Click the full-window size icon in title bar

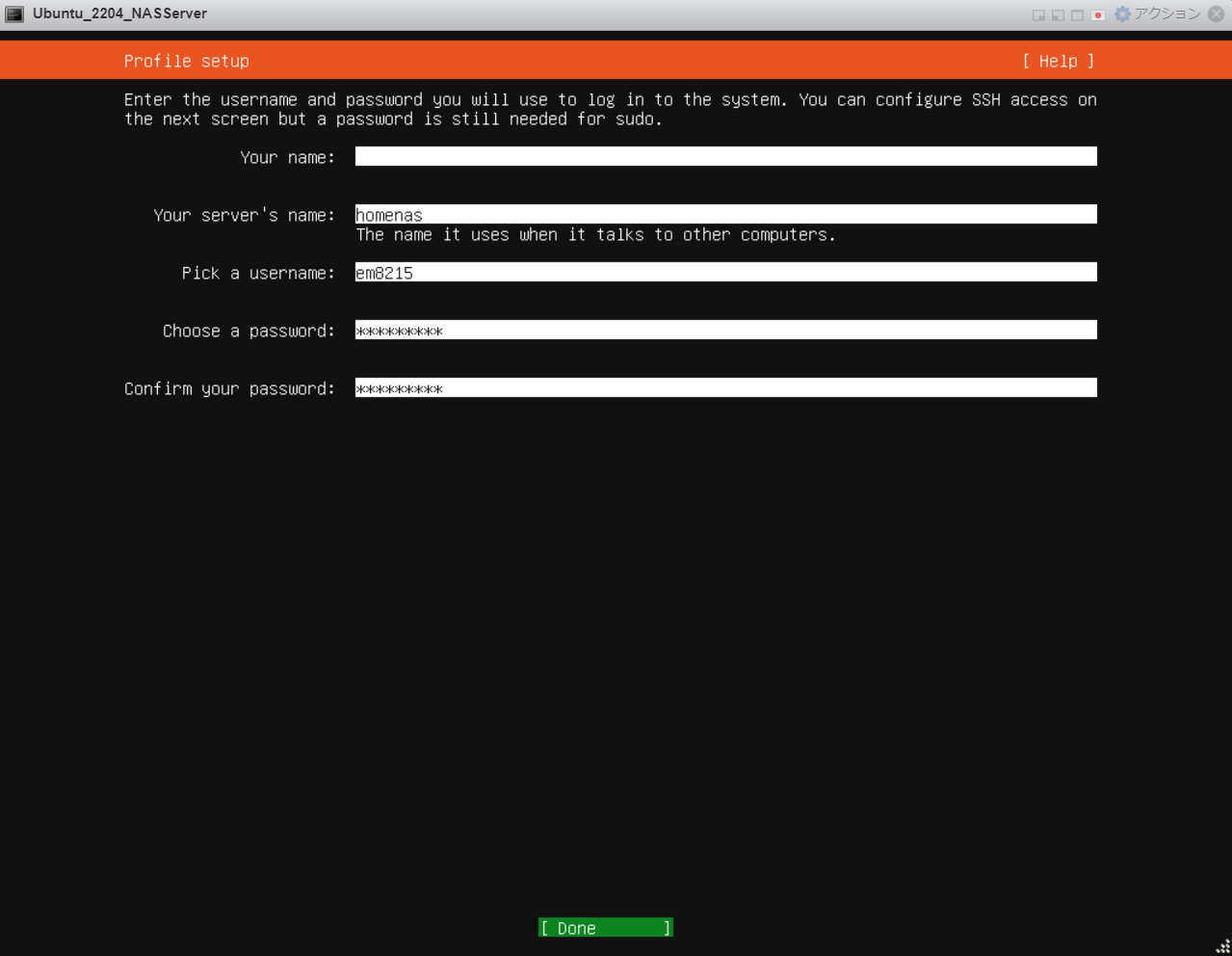[x=1077, y=14]
